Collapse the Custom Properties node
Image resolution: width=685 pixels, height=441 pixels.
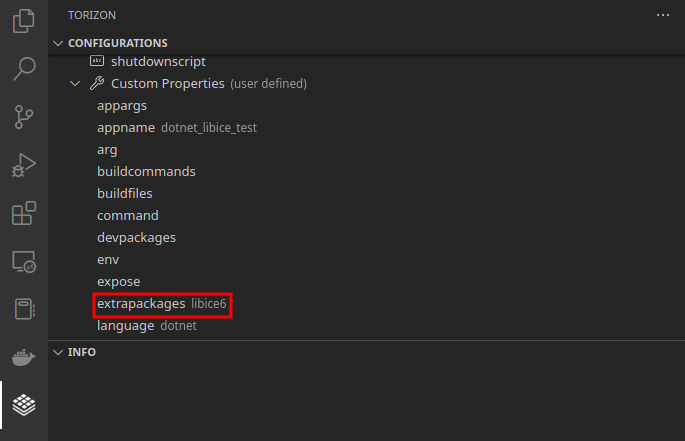(x=75, y=83)
